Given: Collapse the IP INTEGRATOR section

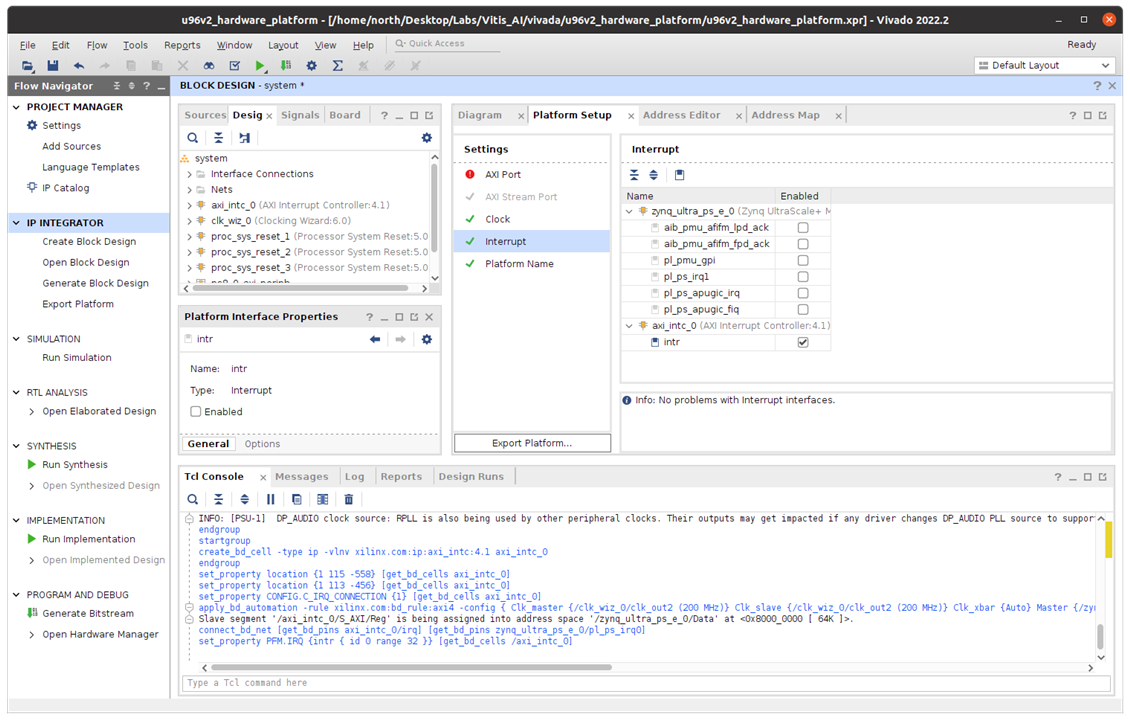Looking at the screenshot, I should [17, 223].
